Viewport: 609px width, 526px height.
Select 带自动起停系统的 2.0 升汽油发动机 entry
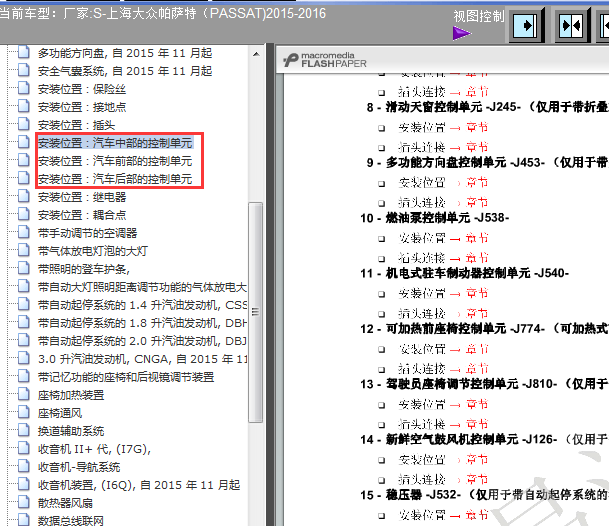click(x=142, y=341)
